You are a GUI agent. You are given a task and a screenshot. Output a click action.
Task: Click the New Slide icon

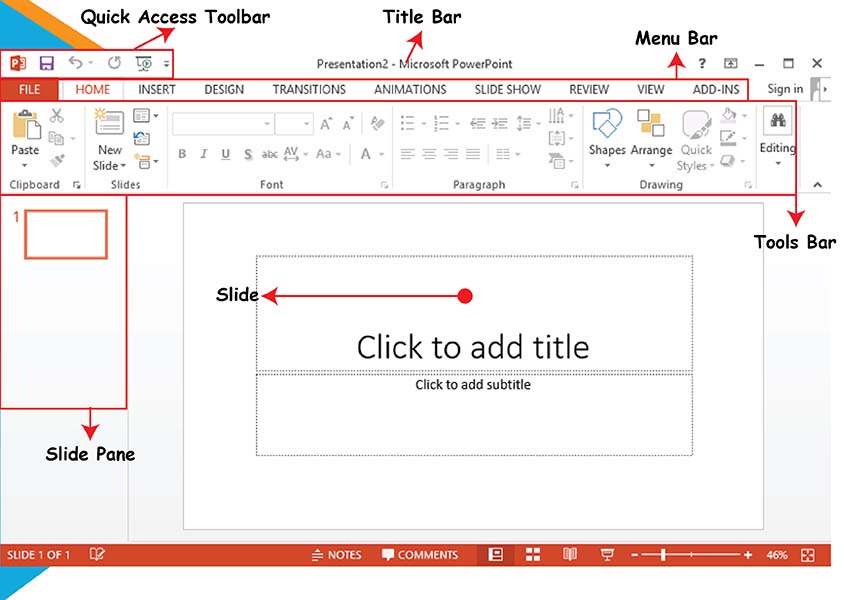click(109, 122)
